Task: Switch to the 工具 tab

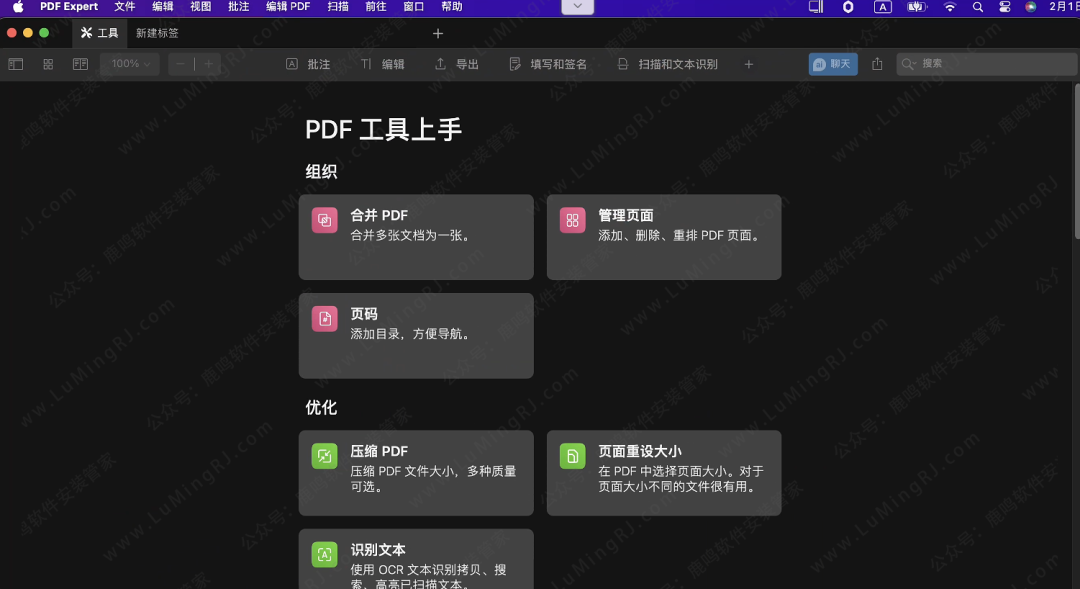Action: click(x=100, y=32)
